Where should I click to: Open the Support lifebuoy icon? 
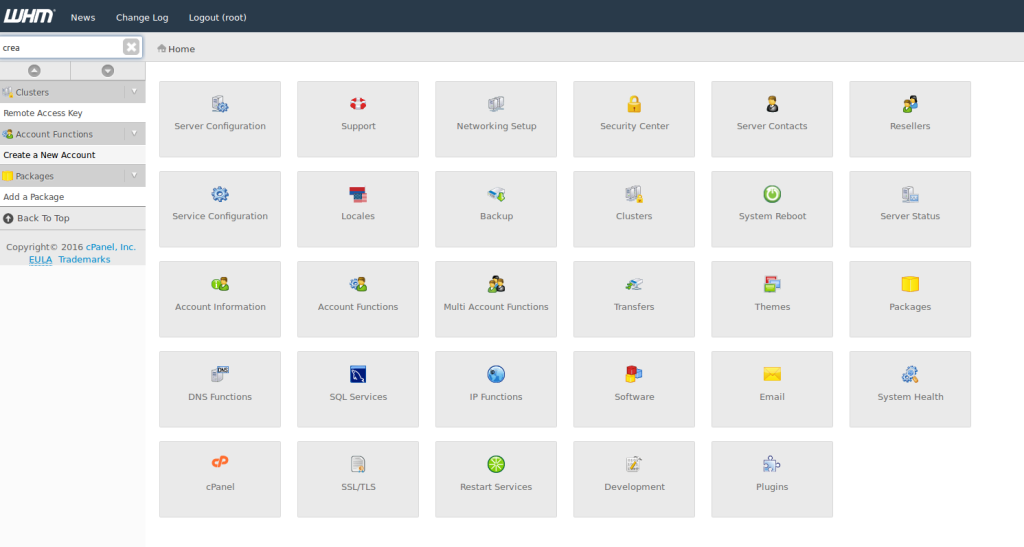coord(358,104)
